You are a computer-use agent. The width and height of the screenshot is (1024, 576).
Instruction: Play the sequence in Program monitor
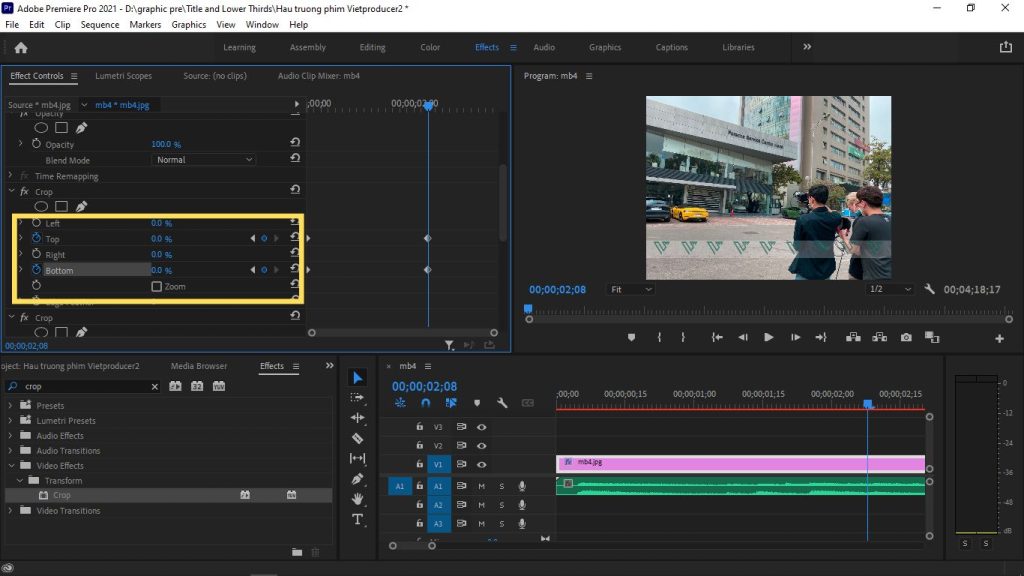[768, 338]
